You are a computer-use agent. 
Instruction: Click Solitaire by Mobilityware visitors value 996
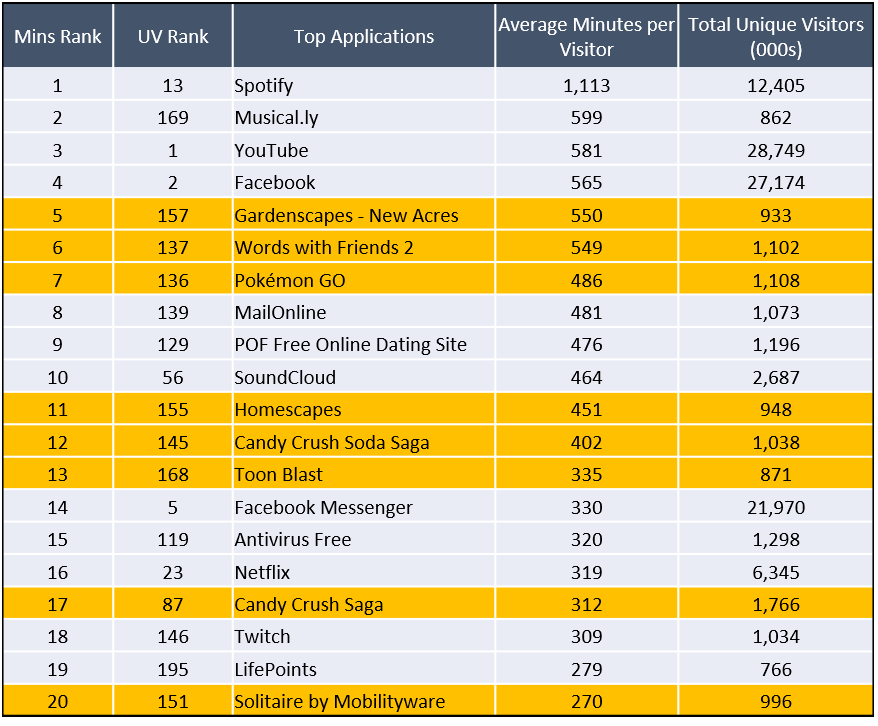776,701
